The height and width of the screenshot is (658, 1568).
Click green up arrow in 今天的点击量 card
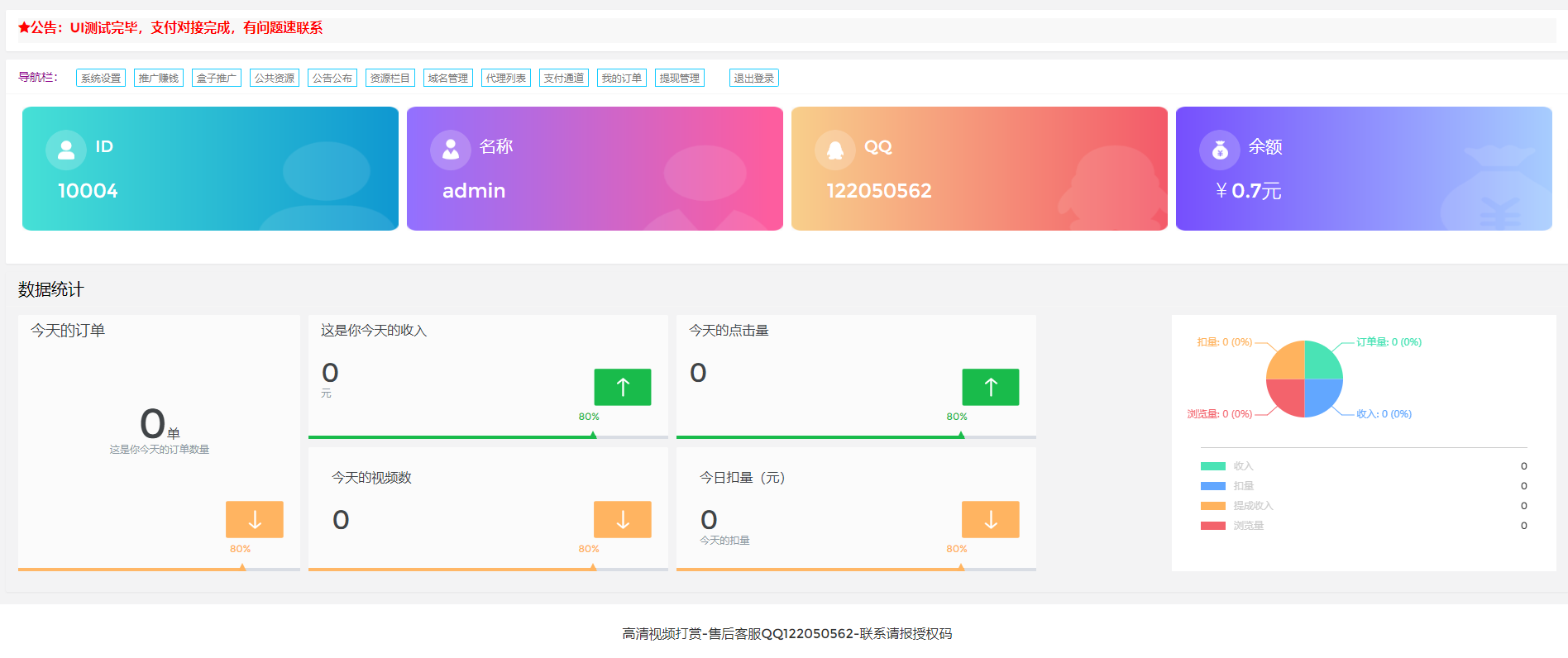(991, 387)
